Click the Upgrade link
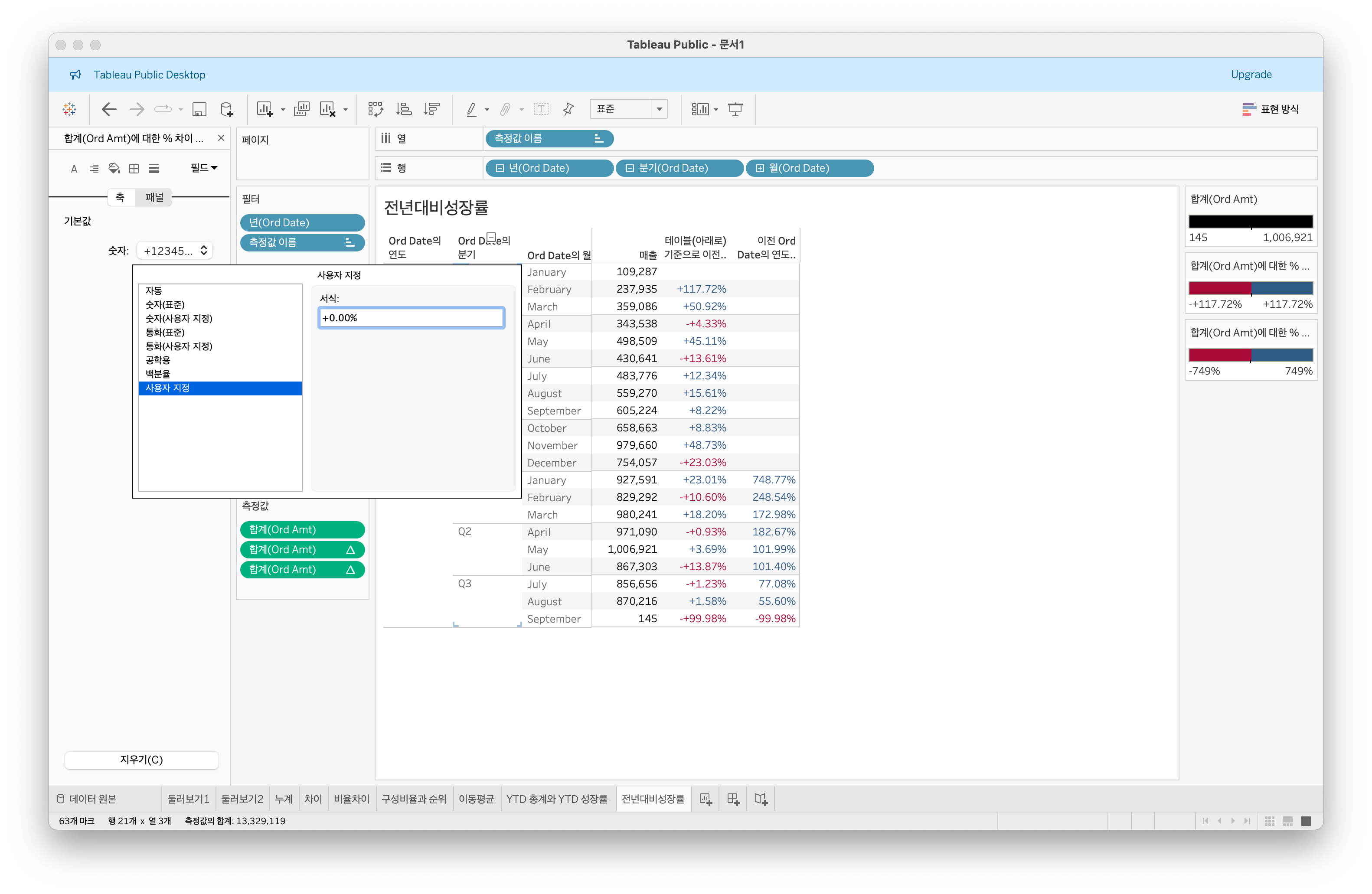Viewport: 1372px width, 894px height. 1250,75
